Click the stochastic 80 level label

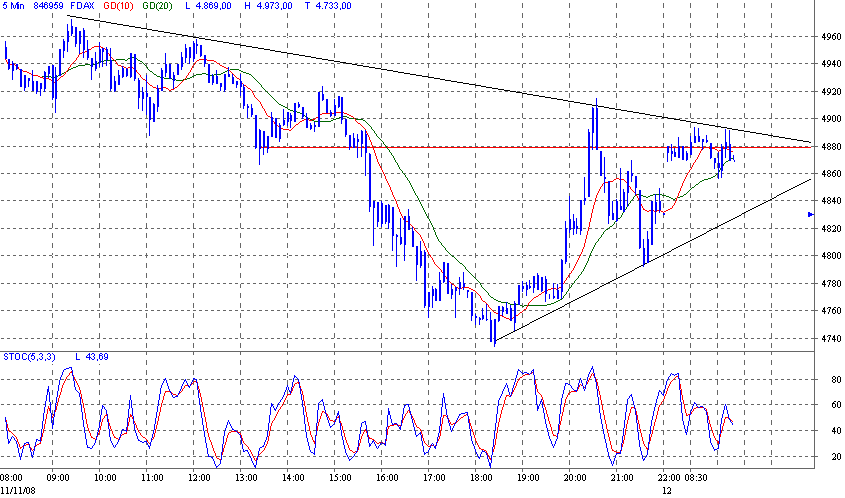click(836, 379)
